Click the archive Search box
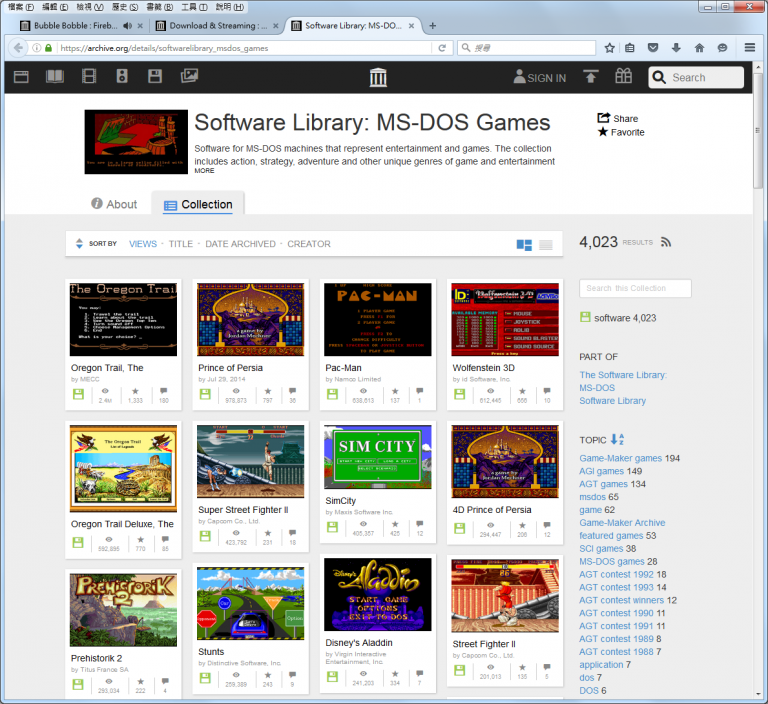Screen dimensions: 768x704 point(696,77)
